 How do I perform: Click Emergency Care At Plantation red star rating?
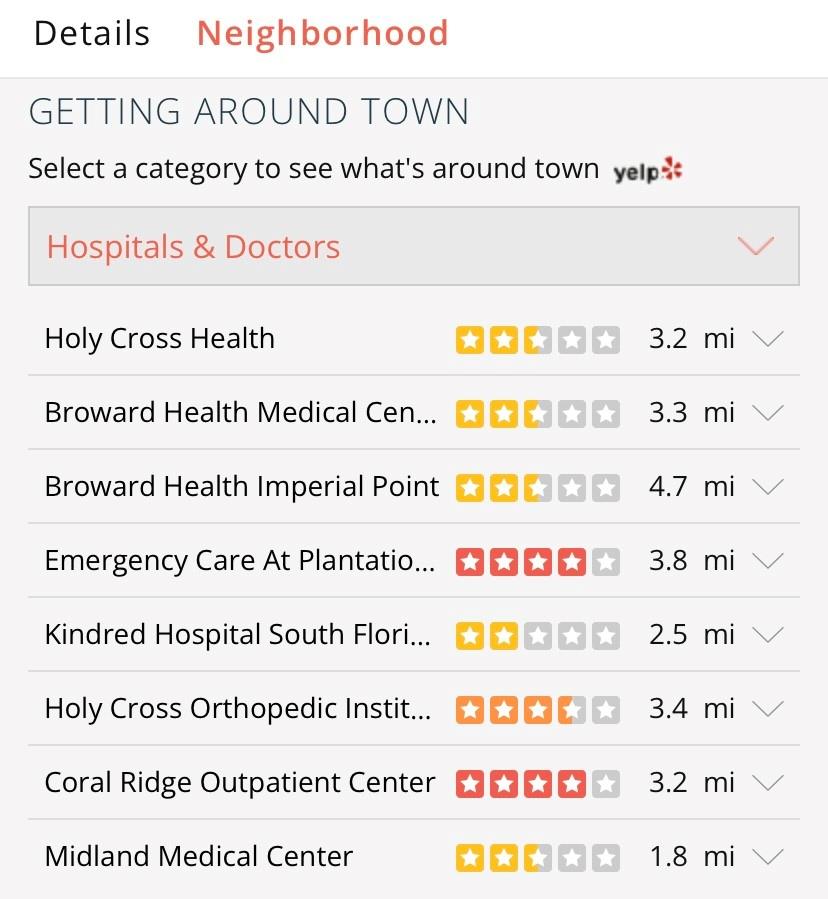[538, 562]
